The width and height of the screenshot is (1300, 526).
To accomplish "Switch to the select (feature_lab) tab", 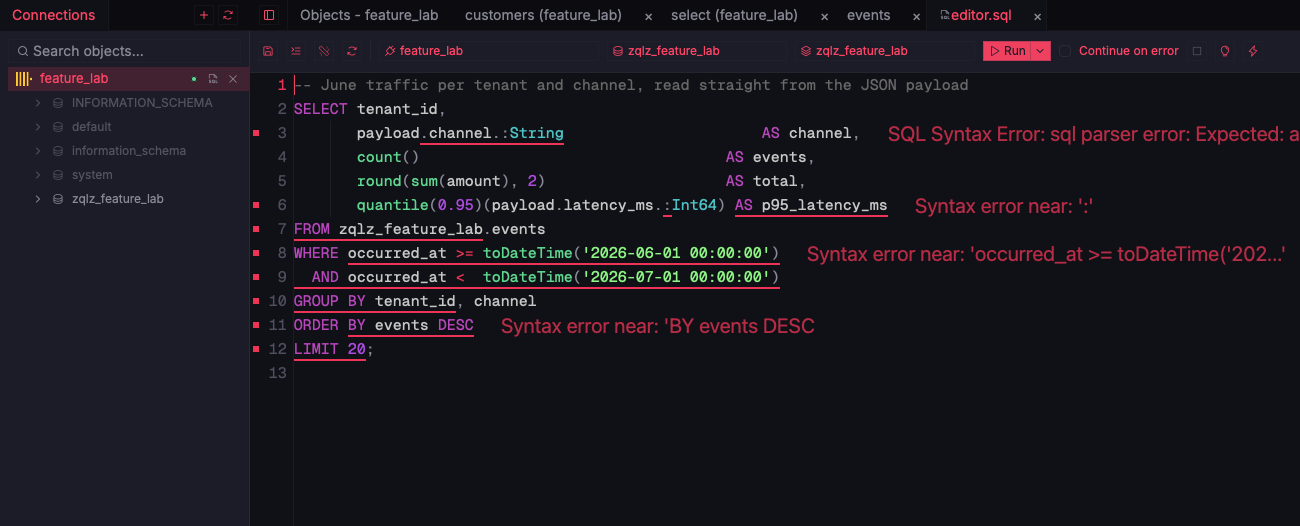I will (x=734, y=15).
